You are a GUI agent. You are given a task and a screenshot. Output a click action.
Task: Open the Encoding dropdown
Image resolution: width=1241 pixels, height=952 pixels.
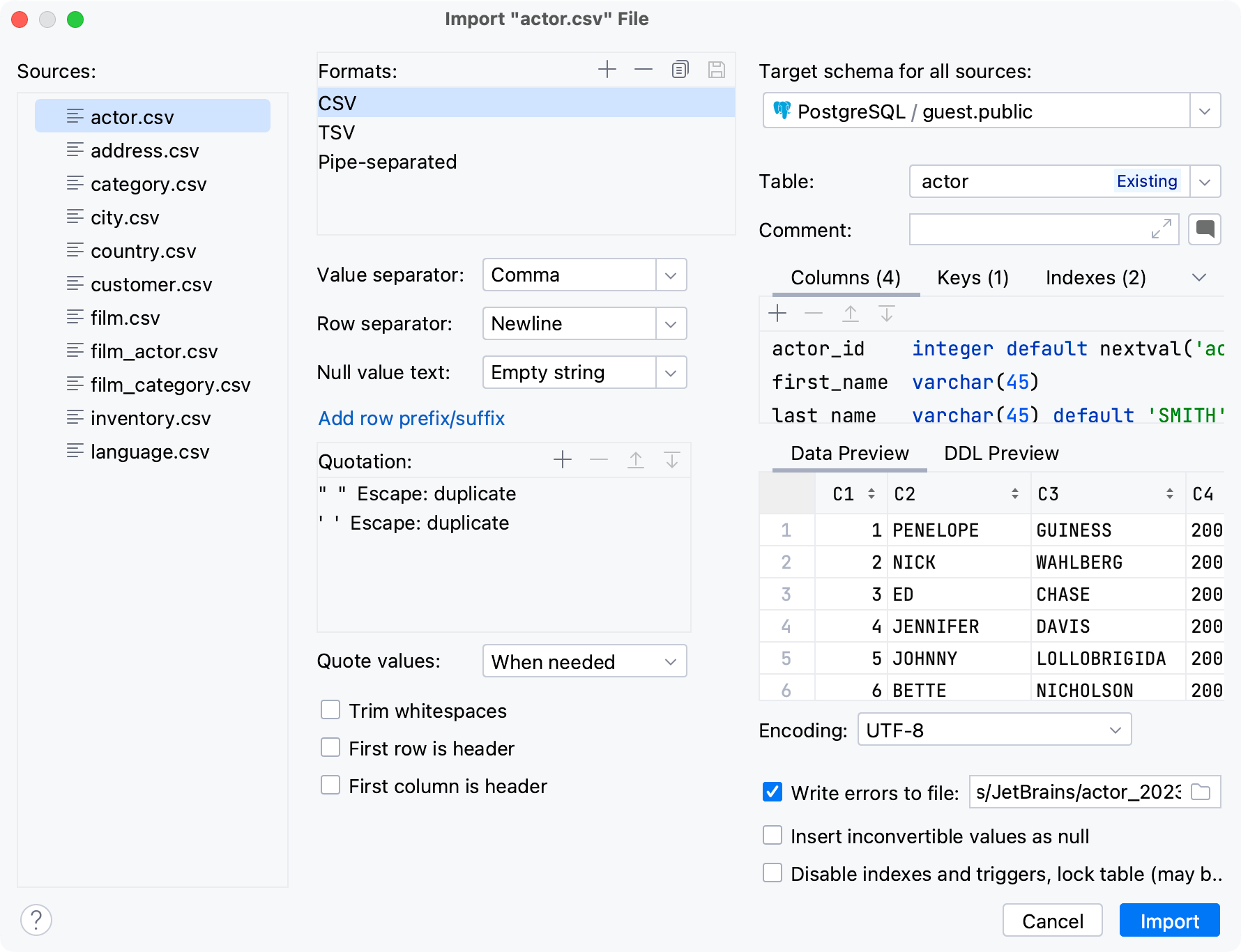1116,729
